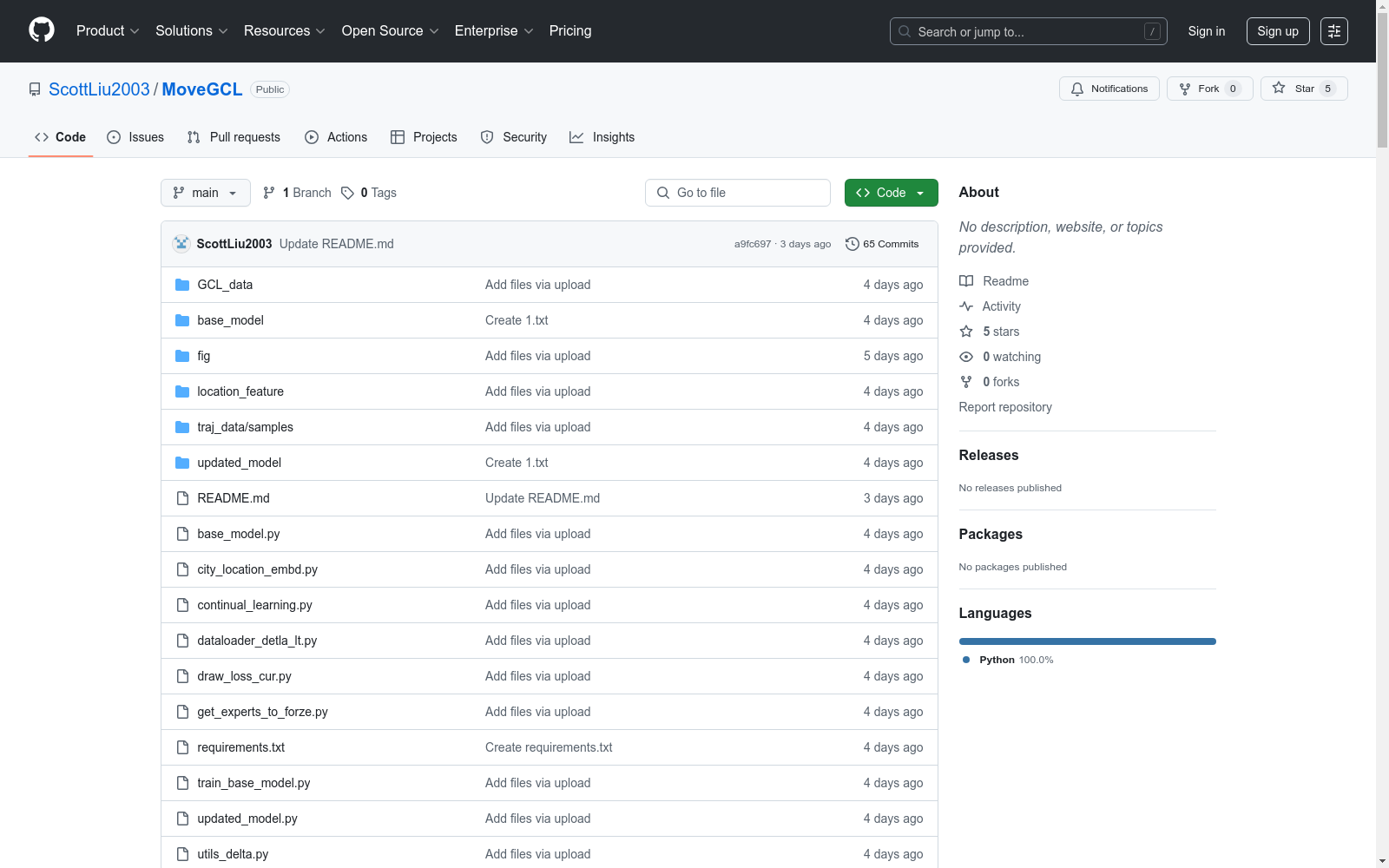Image resolution: width=1389 pixels, height=868 pixels.
Task: Click the Python language bar
Action: click(x=1088, y=641)
